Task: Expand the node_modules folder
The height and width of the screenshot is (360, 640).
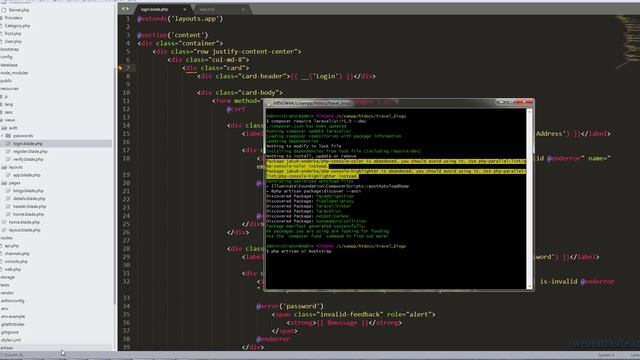Action: [x=14, y=73]
